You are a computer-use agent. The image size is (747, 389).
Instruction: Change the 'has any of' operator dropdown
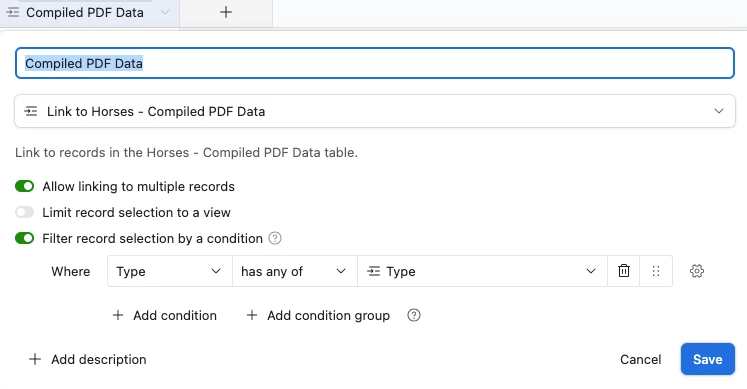(x=294, y=271)
